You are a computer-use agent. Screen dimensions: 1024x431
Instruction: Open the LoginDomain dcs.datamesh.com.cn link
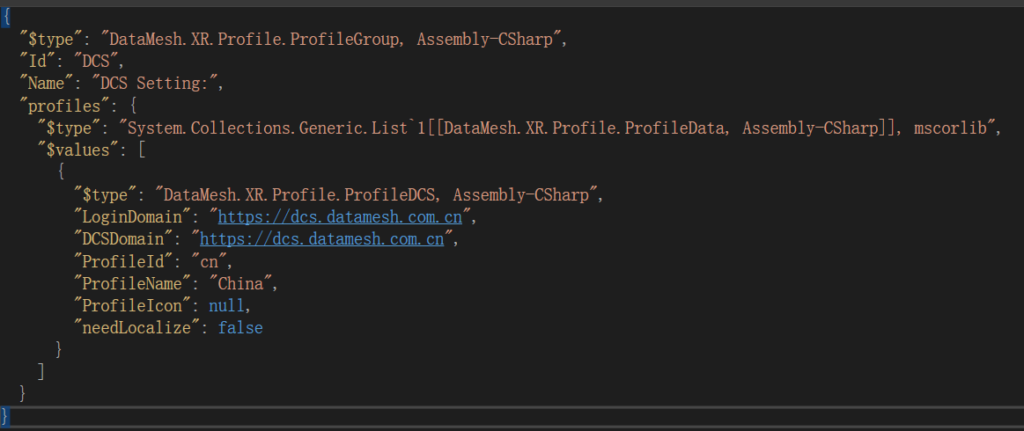[x=340, y=216]
